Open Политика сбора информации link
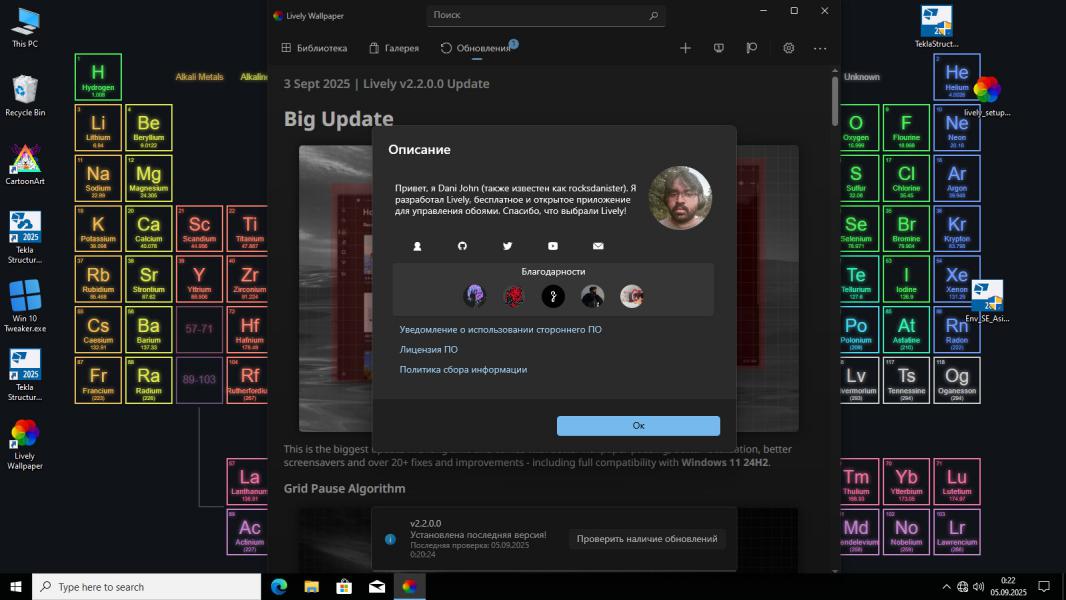1066x600 pixels. click(463, 370)
